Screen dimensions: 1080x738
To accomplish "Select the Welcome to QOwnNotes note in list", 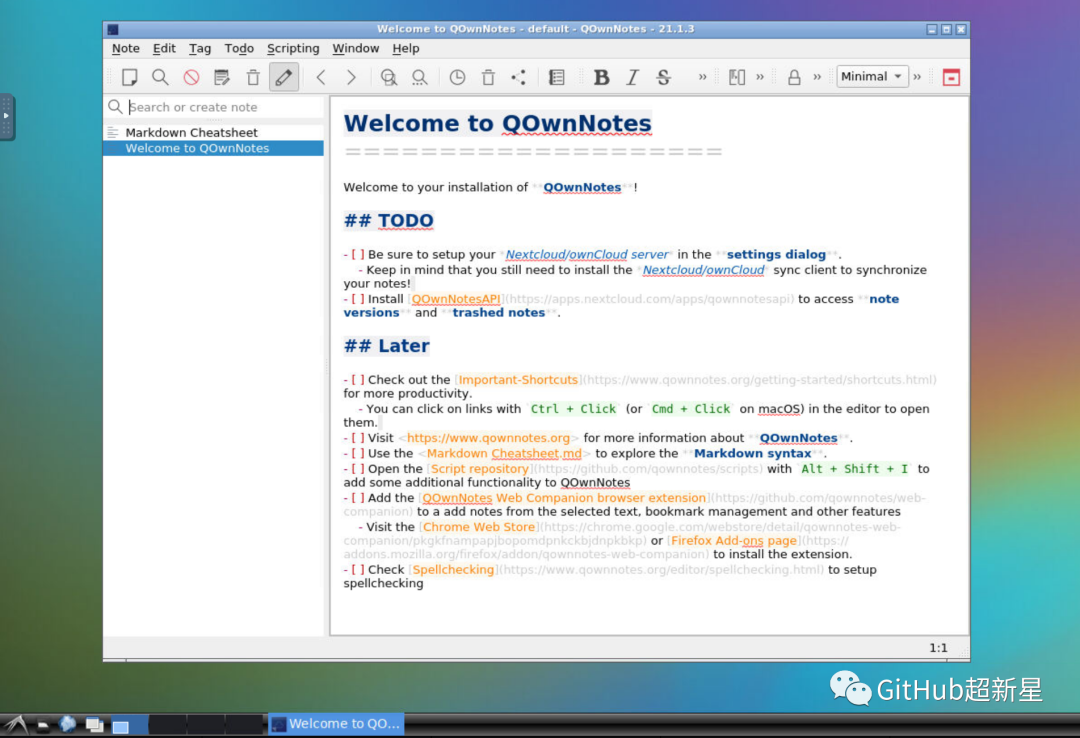I will tap(214, 148).
